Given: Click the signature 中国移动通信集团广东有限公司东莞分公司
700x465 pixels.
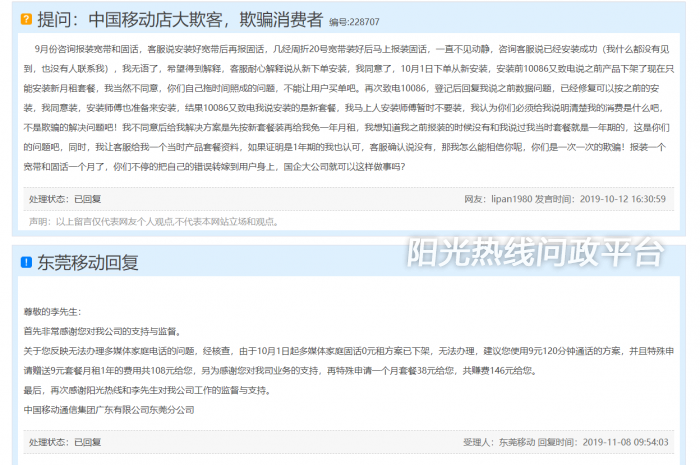Looking at the screenshot, I should pos(109,410).
